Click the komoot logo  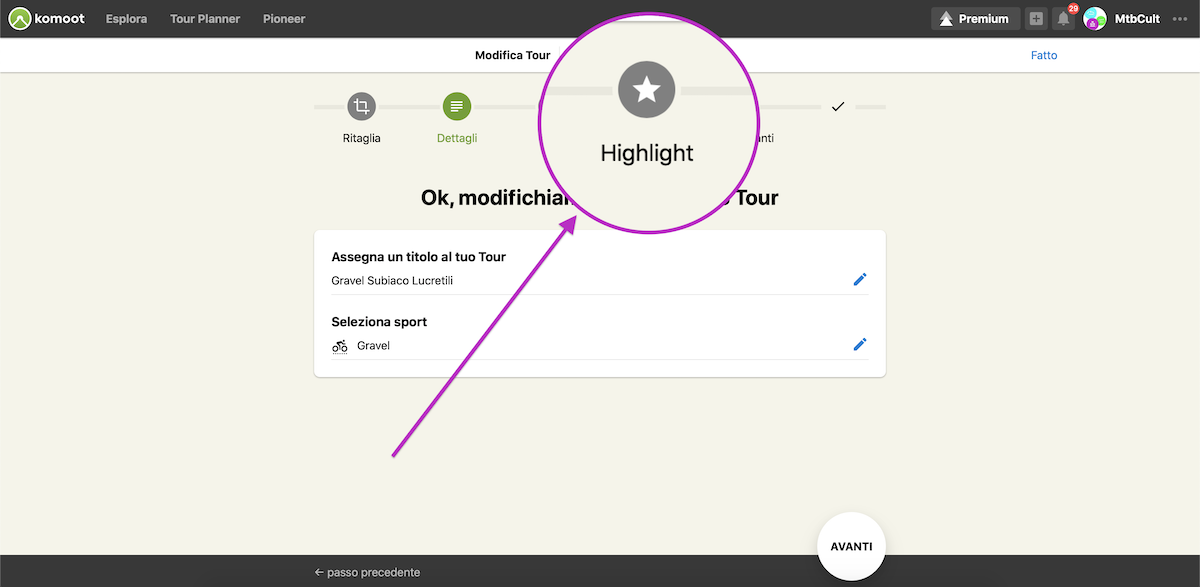[47, 18]
